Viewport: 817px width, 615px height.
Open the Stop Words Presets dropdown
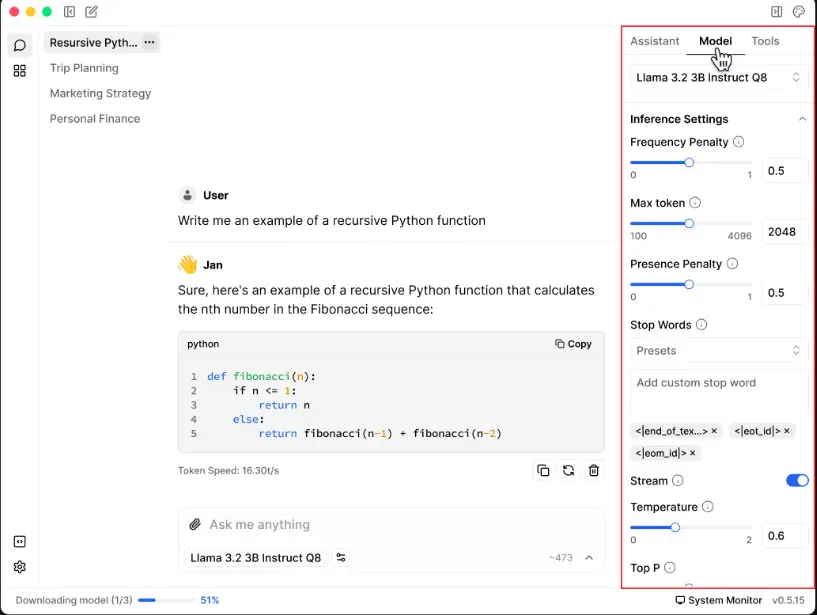click(x=719, y=351)
